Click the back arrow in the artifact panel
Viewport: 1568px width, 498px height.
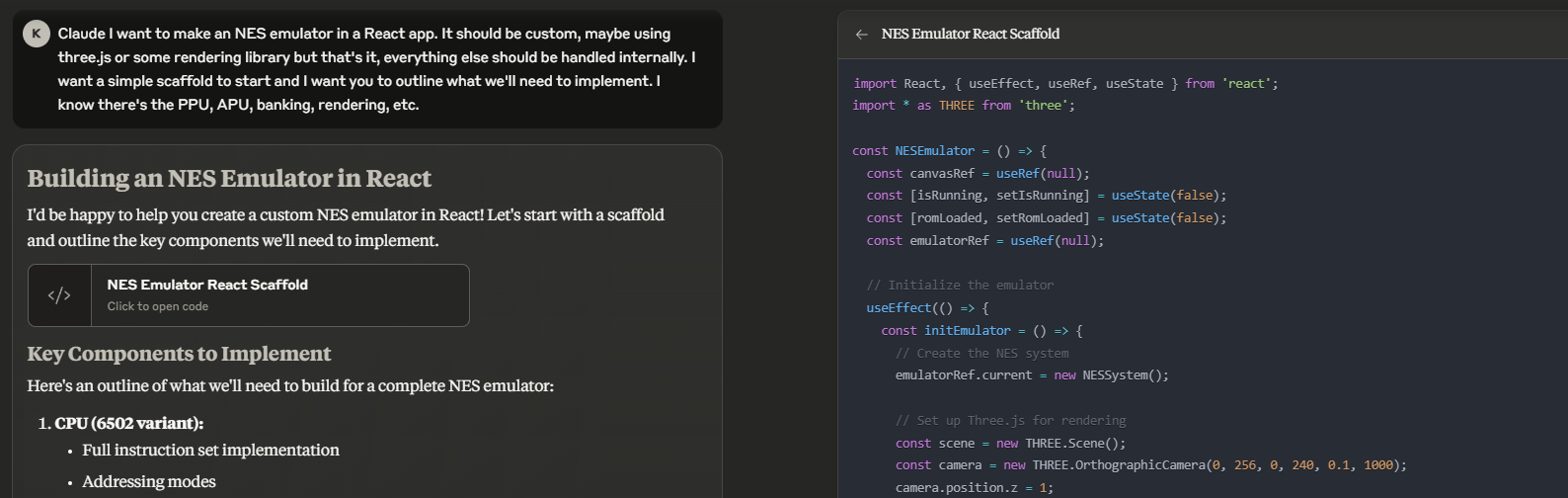[x=862, y=35]
